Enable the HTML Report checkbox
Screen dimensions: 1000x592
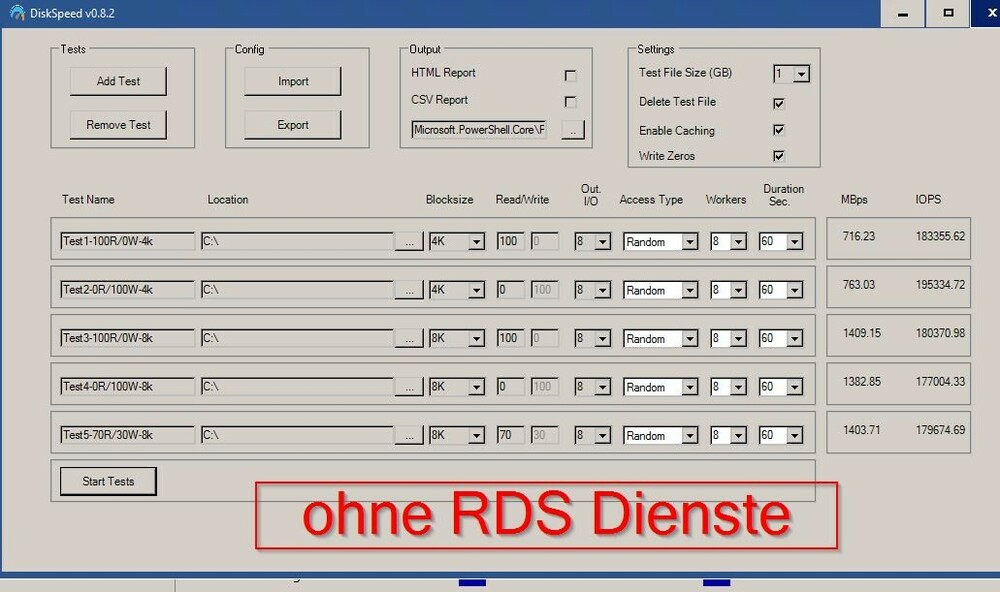[x=570, y=74]
